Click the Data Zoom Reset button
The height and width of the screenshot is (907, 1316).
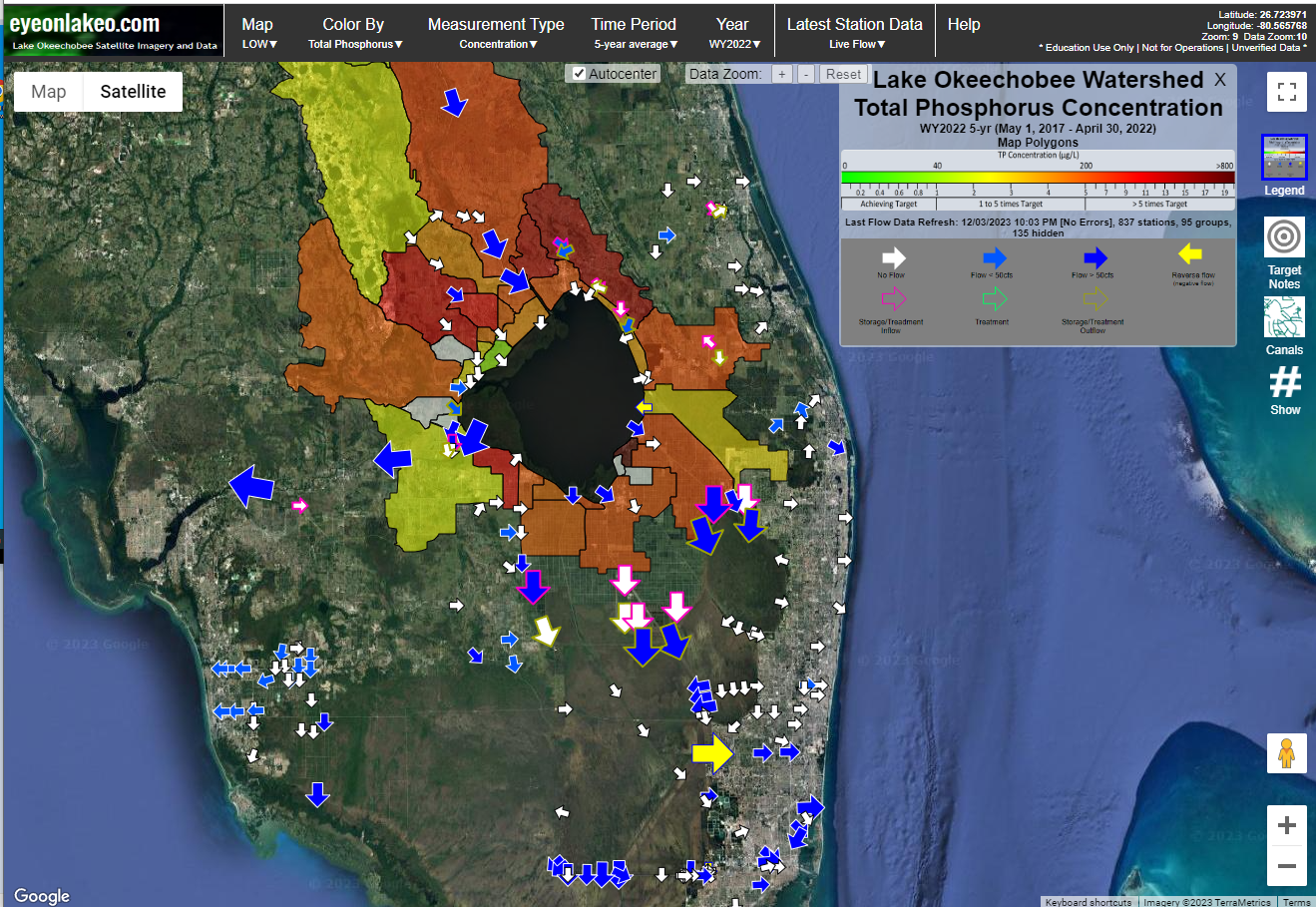pos(843,74)
